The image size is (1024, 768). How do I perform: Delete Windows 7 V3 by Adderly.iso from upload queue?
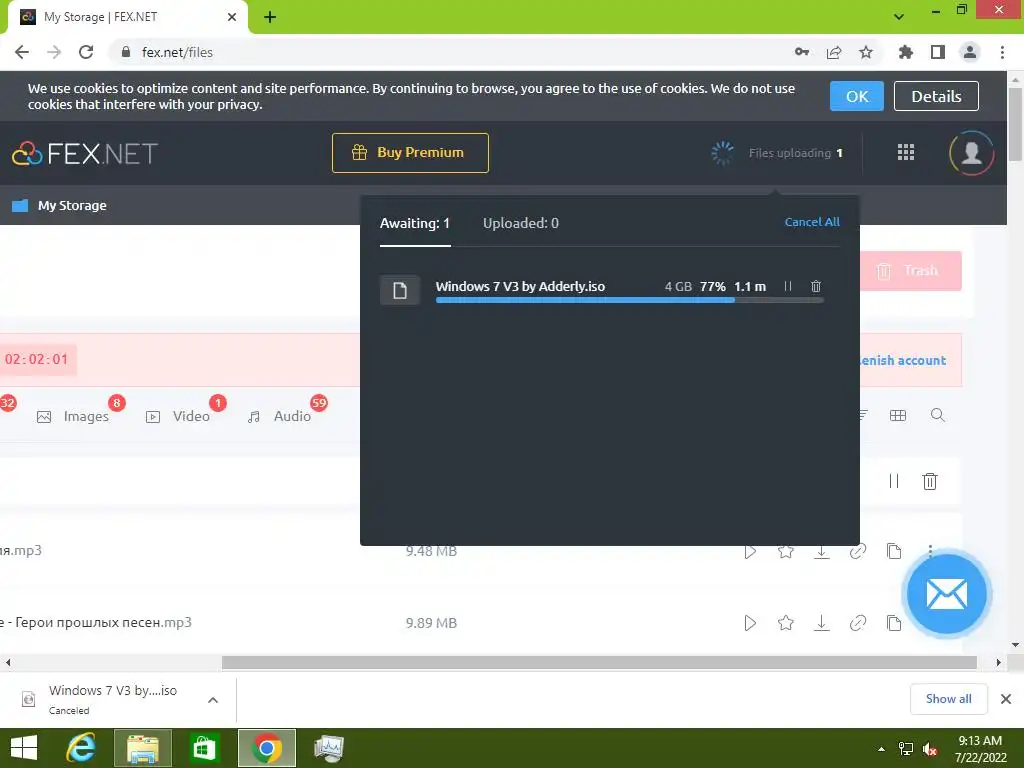[816, 286]
